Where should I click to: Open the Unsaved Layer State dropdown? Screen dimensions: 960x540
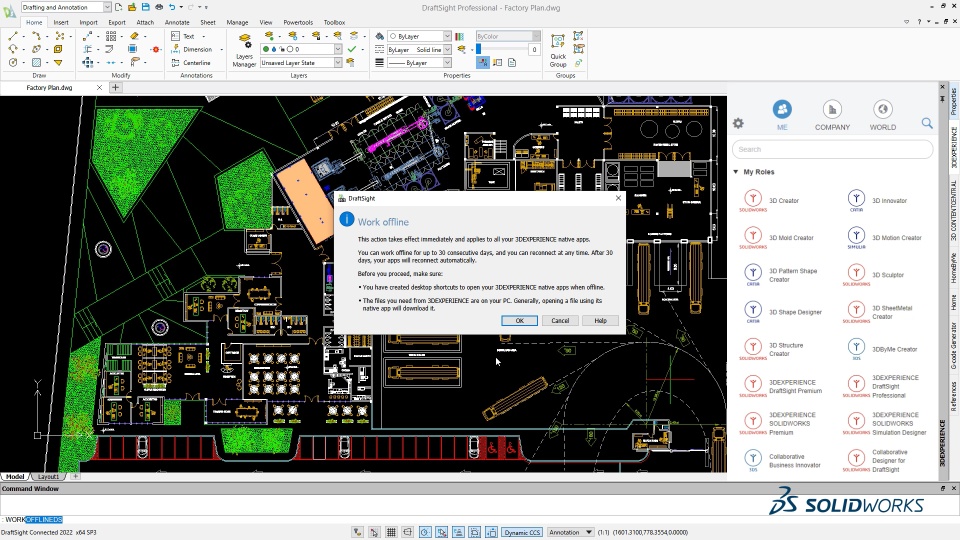301,63
